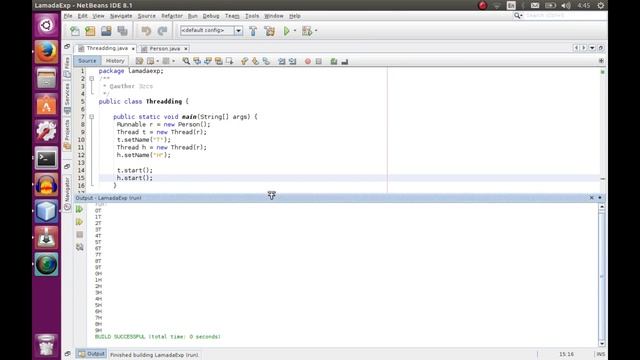Click the Save All toolbar icon
This screenshot has height=360, width=640.
click(122, 31)
